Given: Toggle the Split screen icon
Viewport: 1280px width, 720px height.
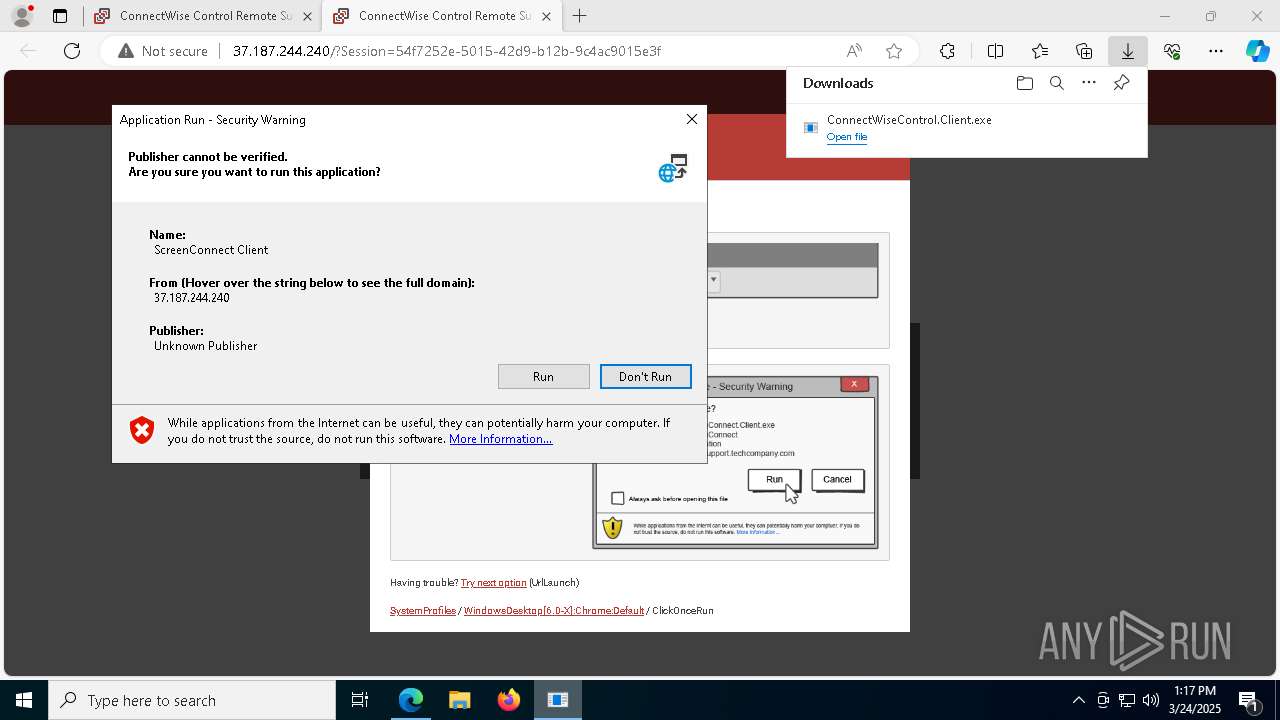Looking at the screenshot, I should [x=996, y=51].
